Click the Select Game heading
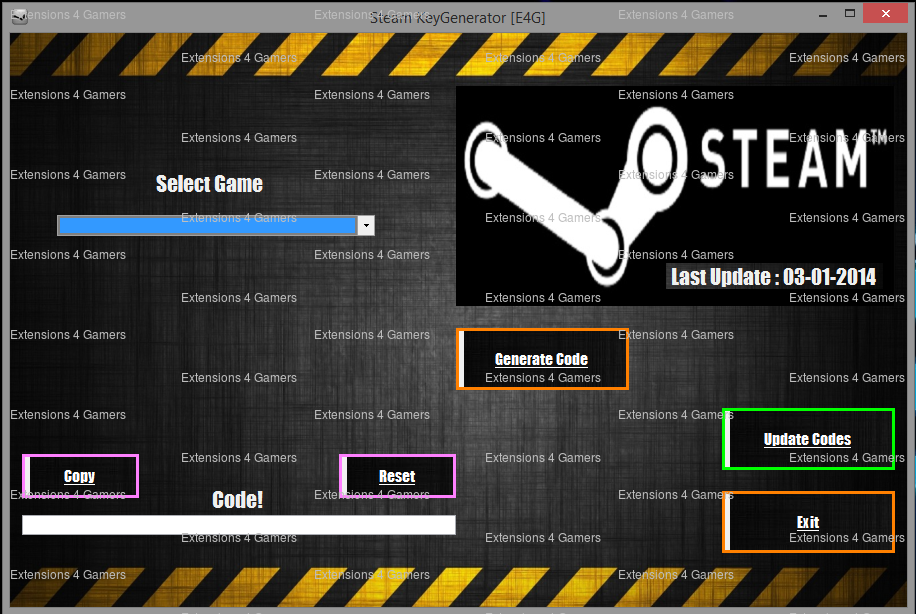This screenshot has width=916, height=614. tap(209, 184)
